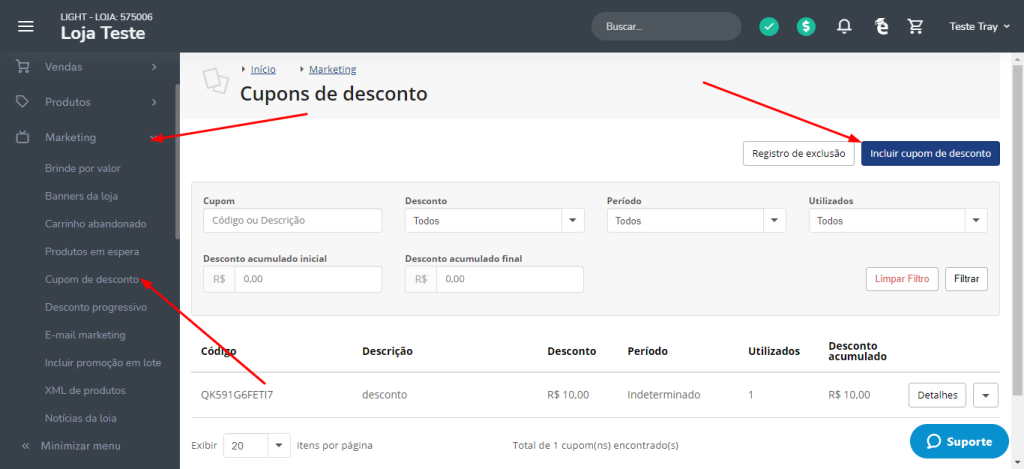Image resolution: width=1024 pixels, height=469 pixels.
Task: Click the Utilizados column header
Action: (774, 351)
